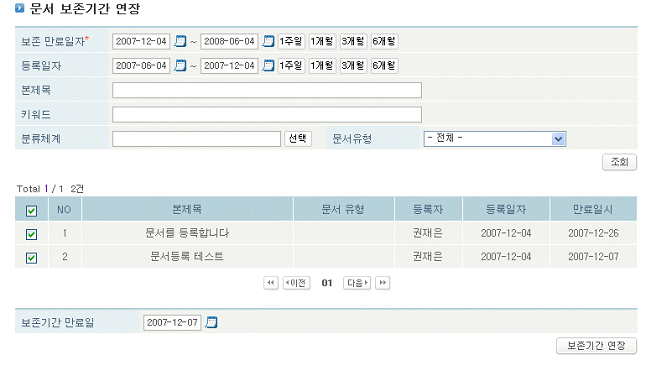Uncheck the row for 문서를 등록합니다
The width and height of the screenshot is (646, 376).
click(31, 234)
